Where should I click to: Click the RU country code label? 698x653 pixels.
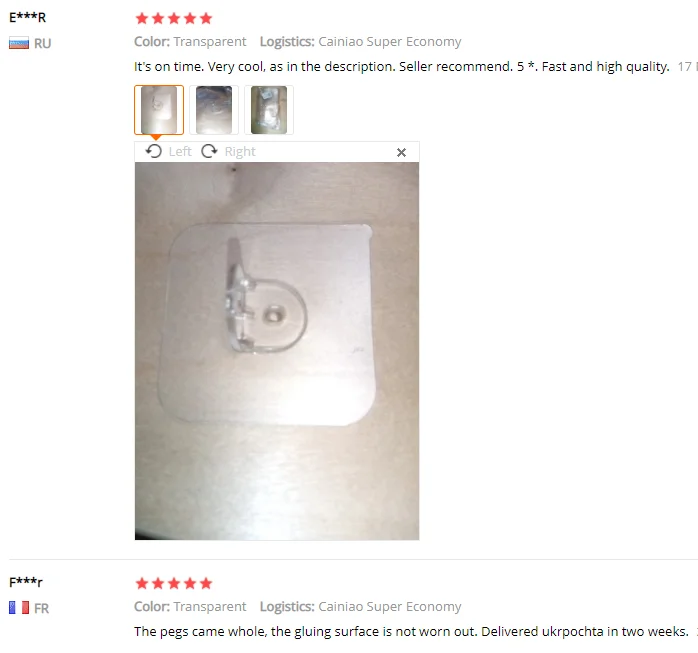pos(43,44)
